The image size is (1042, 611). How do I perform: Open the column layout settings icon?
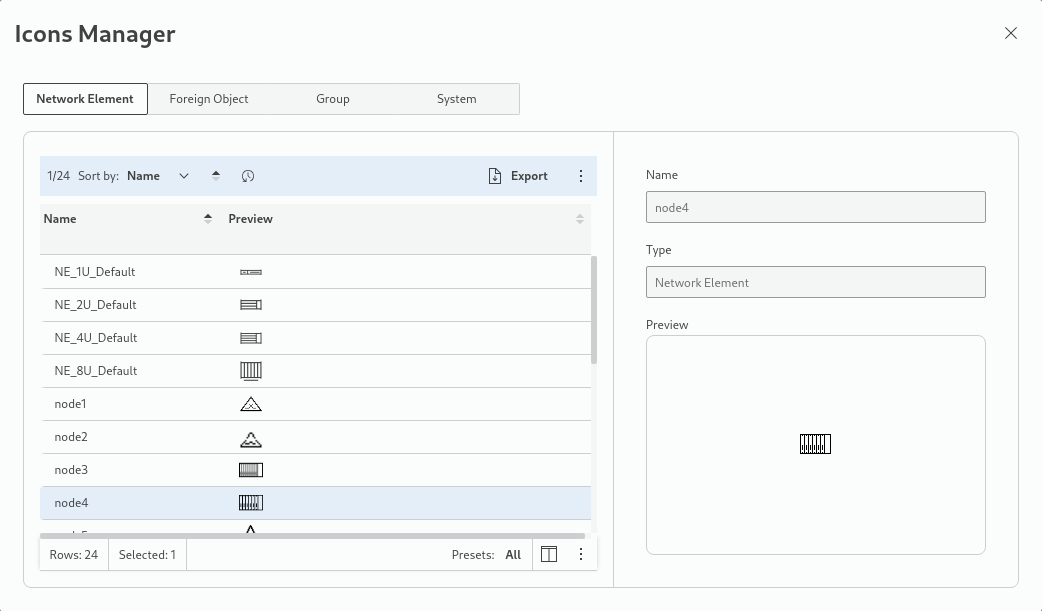549,555
